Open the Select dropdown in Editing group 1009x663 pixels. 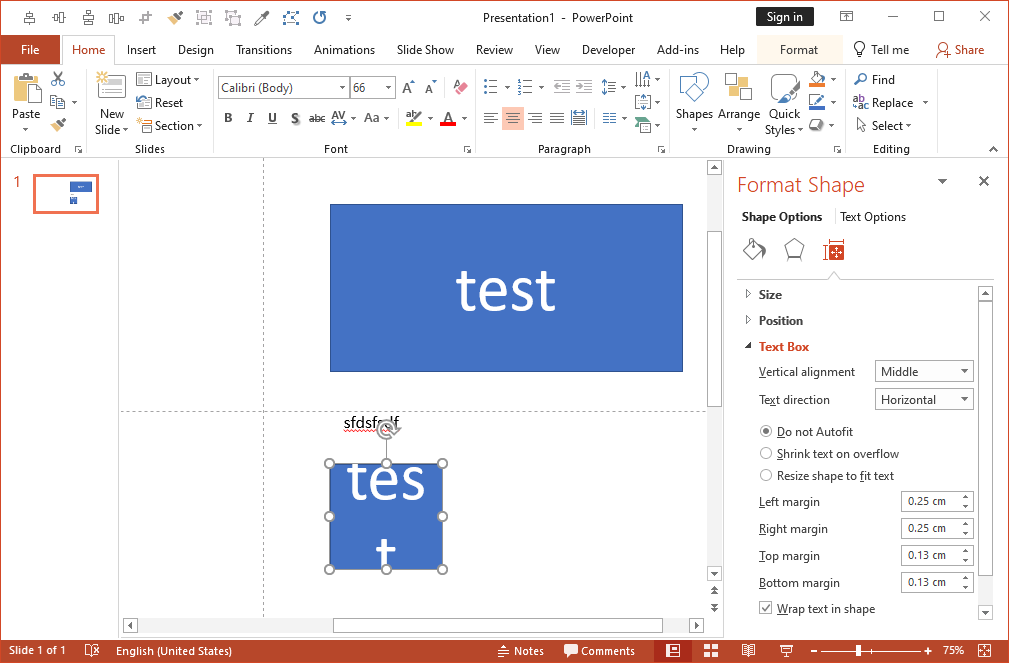(x=884, y=126)
